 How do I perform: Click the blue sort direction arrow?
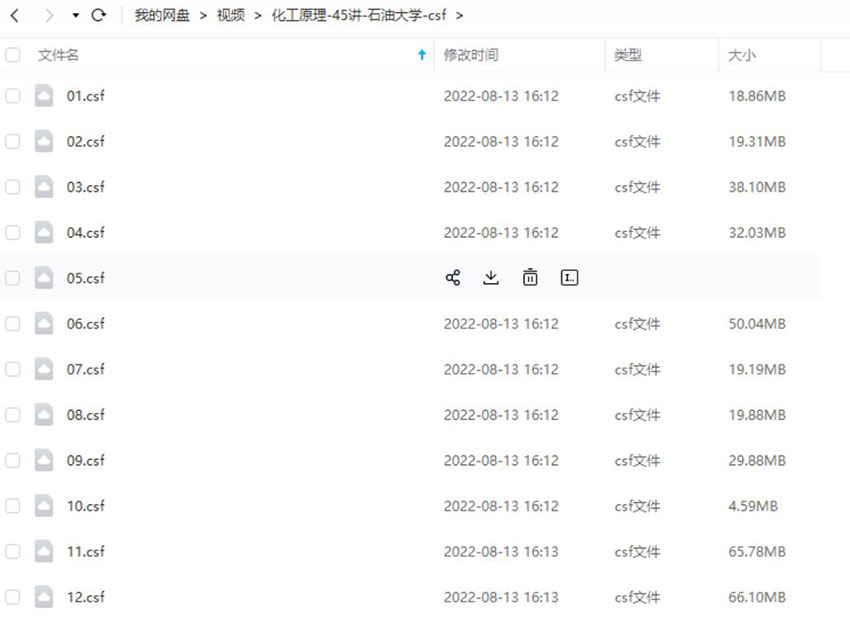(422, 55)
